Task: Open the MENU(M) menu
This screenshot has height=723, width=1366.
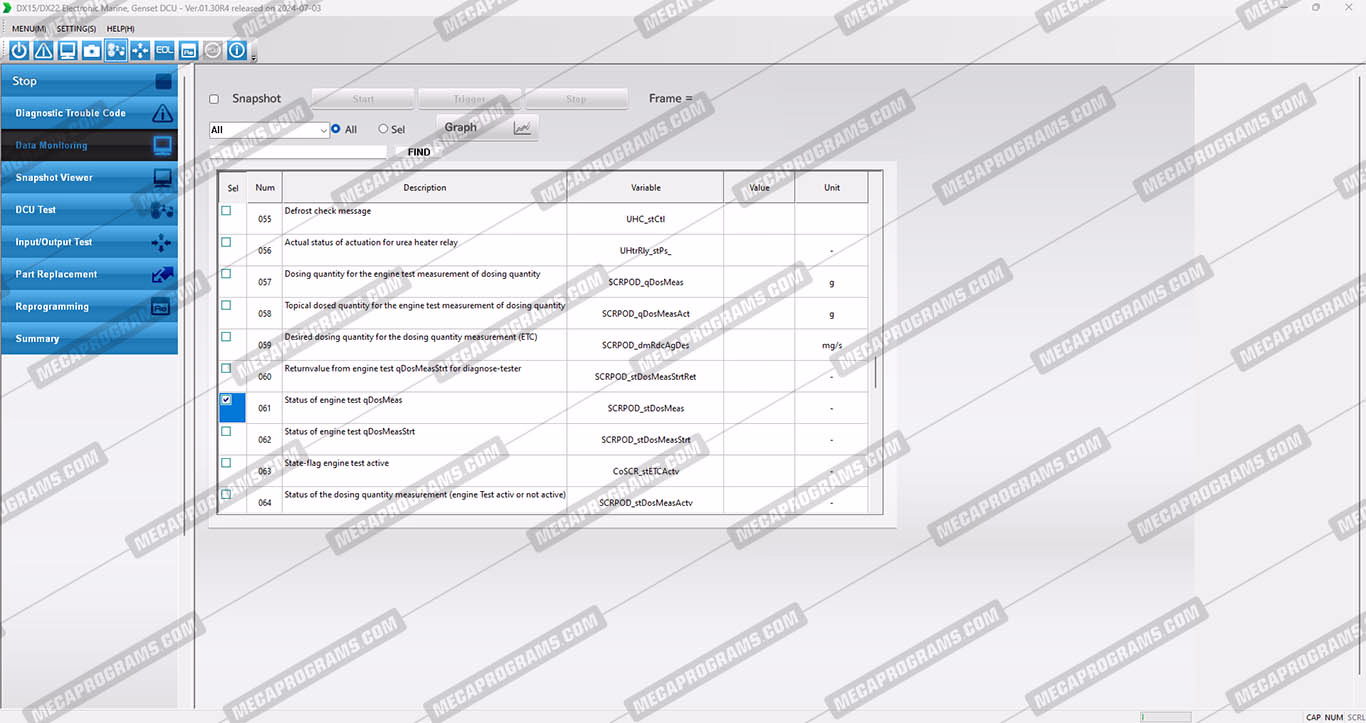Action: 29,29
